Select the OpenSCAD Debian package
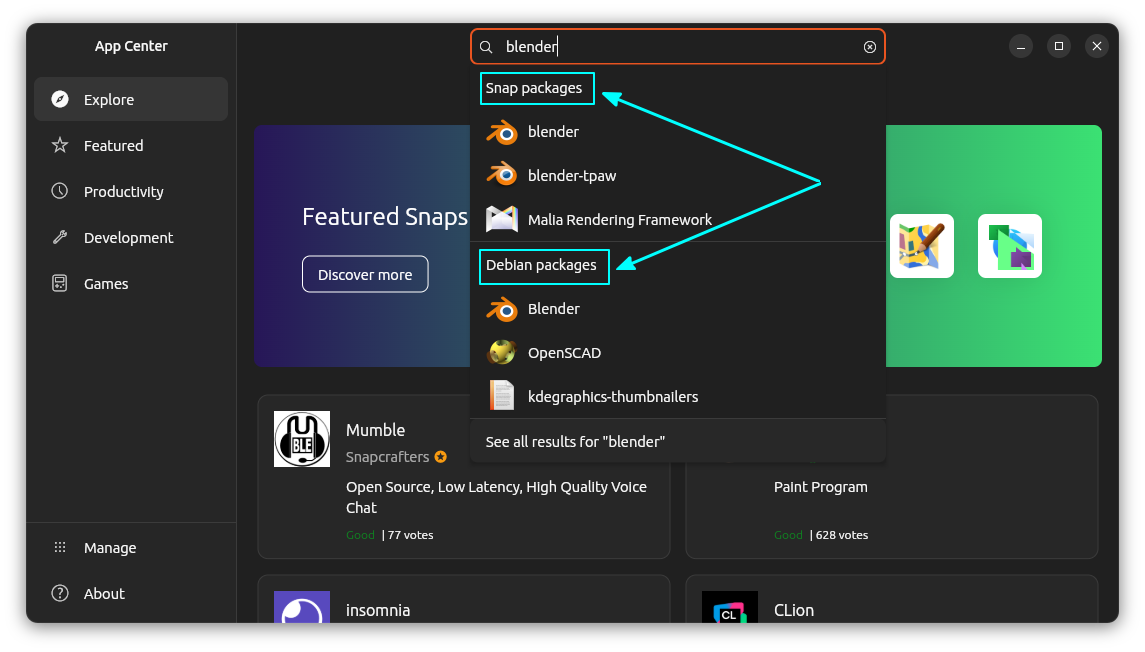 (x=564, y=352)
